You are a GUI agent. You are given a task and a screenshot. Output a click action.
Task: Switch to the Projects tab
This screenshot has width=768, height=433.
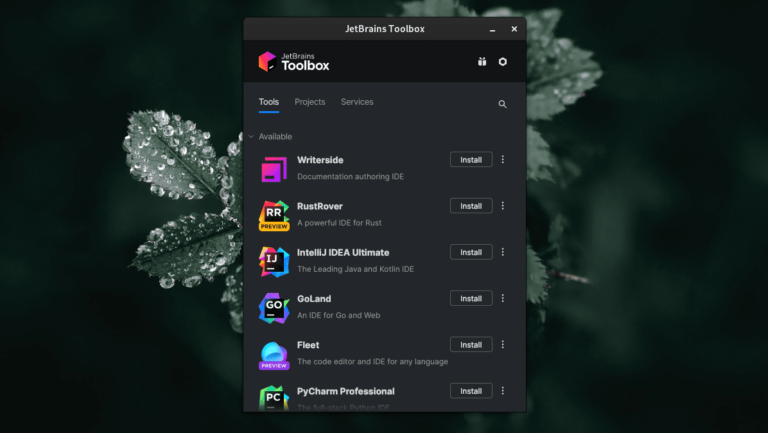point(310,102)
